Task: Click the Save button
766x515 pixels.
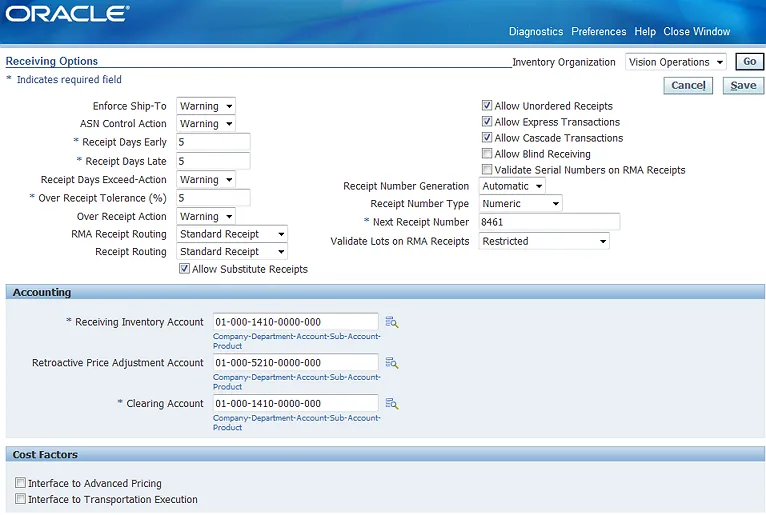Action: point(743,86)
